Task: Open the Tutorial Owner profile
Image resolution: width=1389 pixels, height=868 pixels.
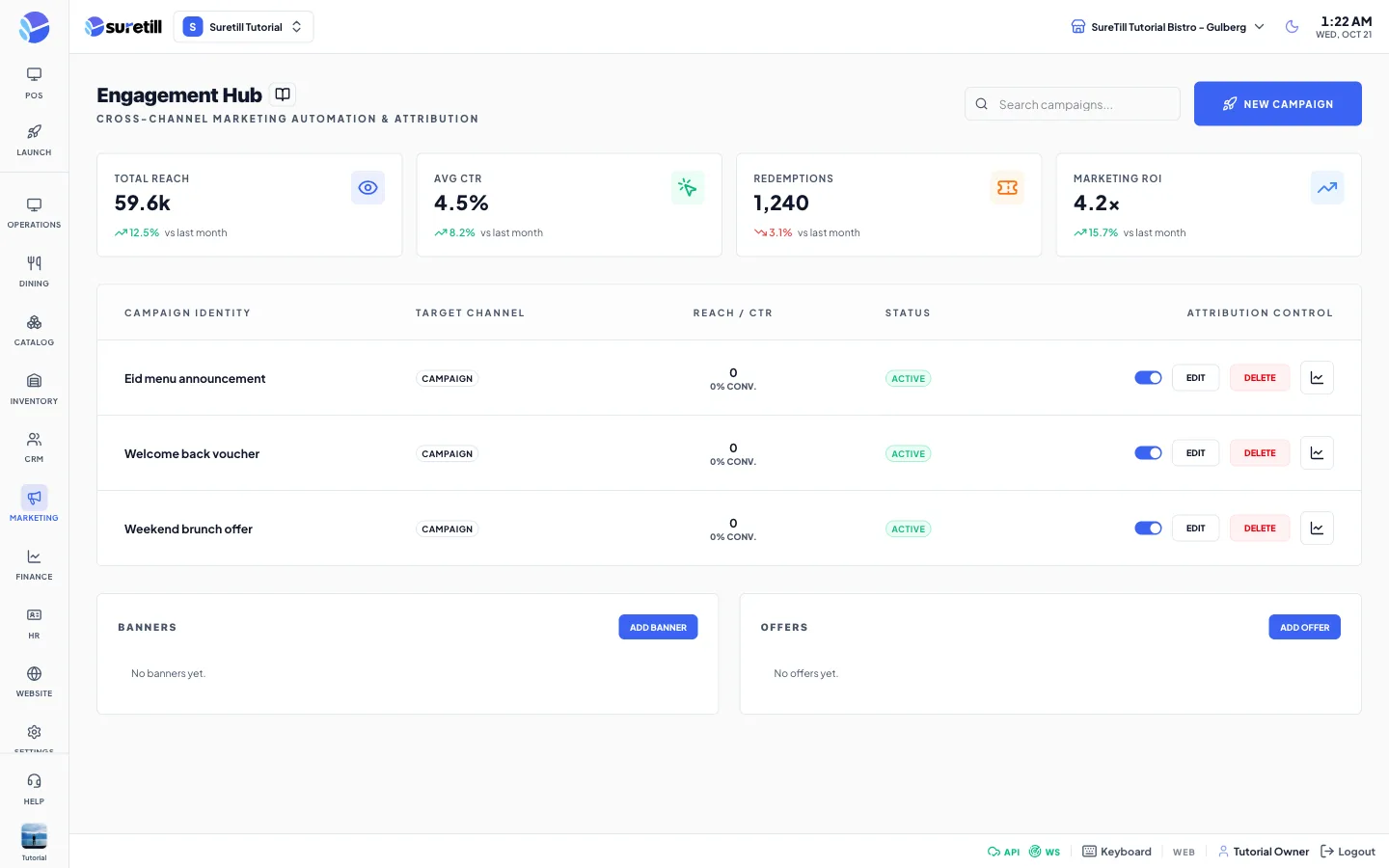Action: pos(1264,852)
